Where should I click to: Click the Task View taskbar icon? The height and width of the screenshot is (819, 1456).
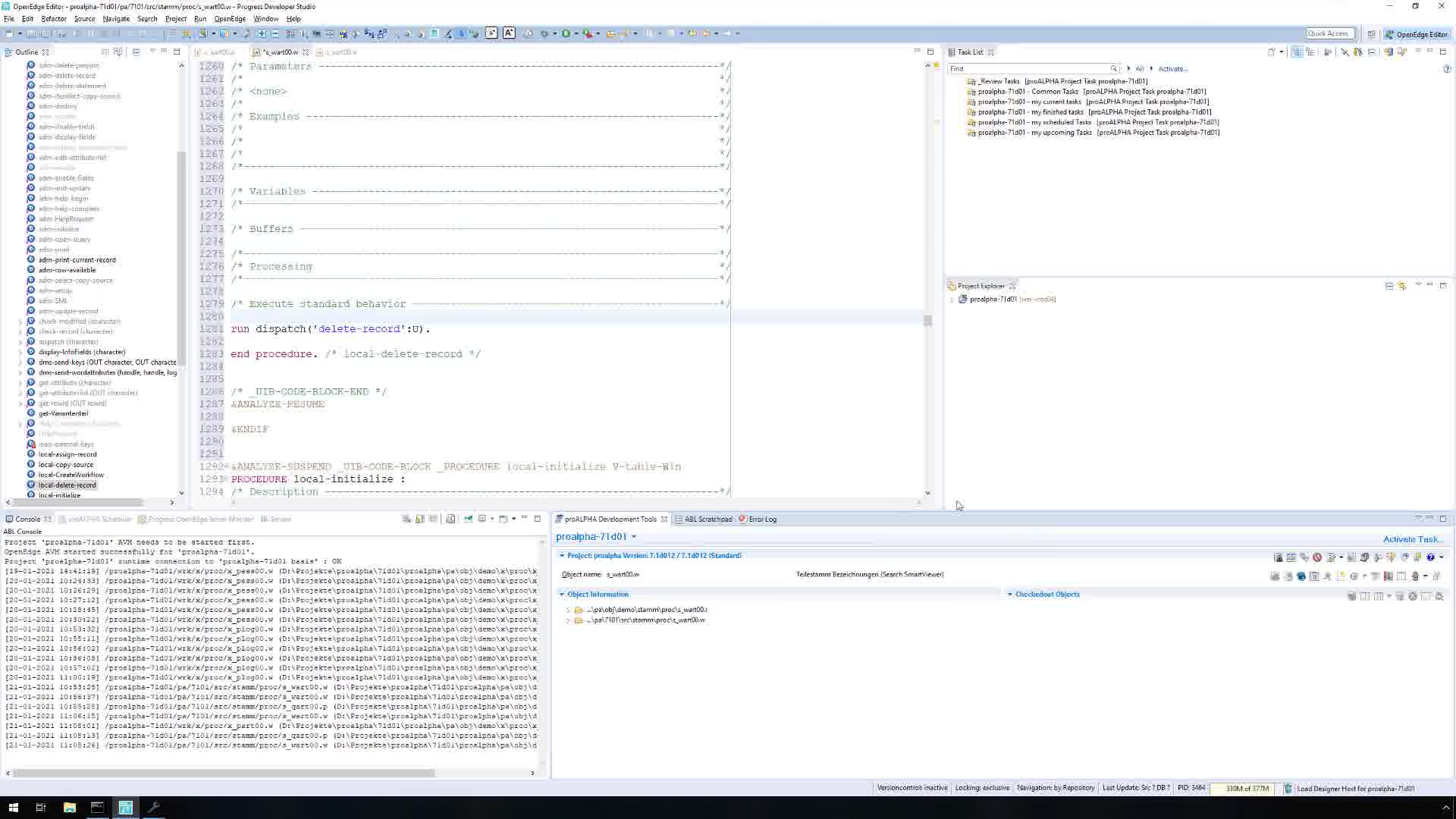coord(41,808)
